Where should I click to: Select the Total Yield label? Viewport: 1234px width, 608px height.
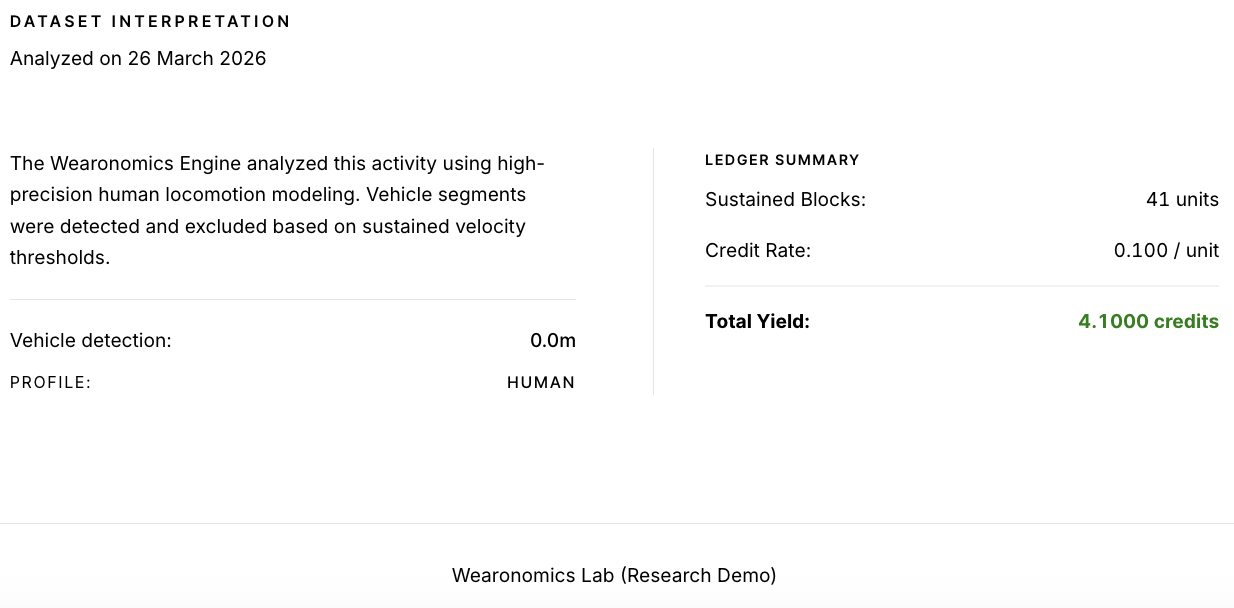757,321
